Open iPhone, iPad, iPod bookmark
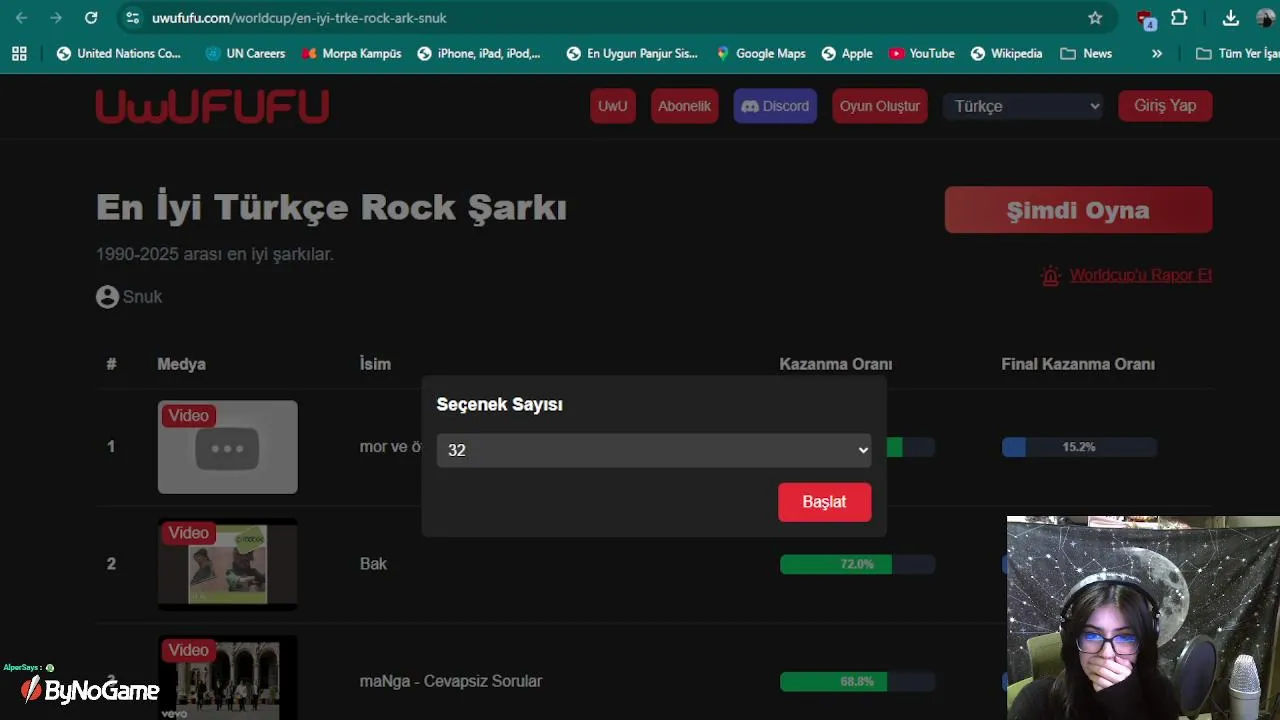This screenshot has height=720, width=1280. point(478,53)
